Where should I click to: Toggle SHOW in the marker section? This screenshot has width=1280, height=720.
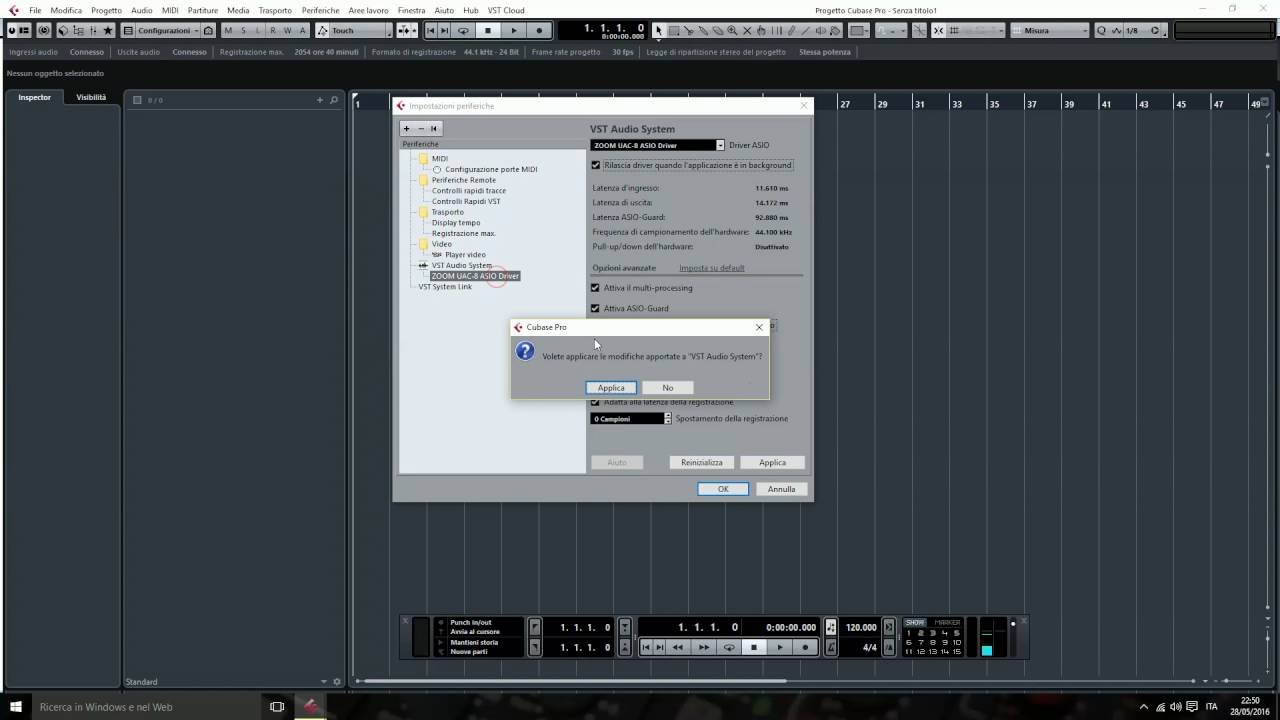pos(915,622)
